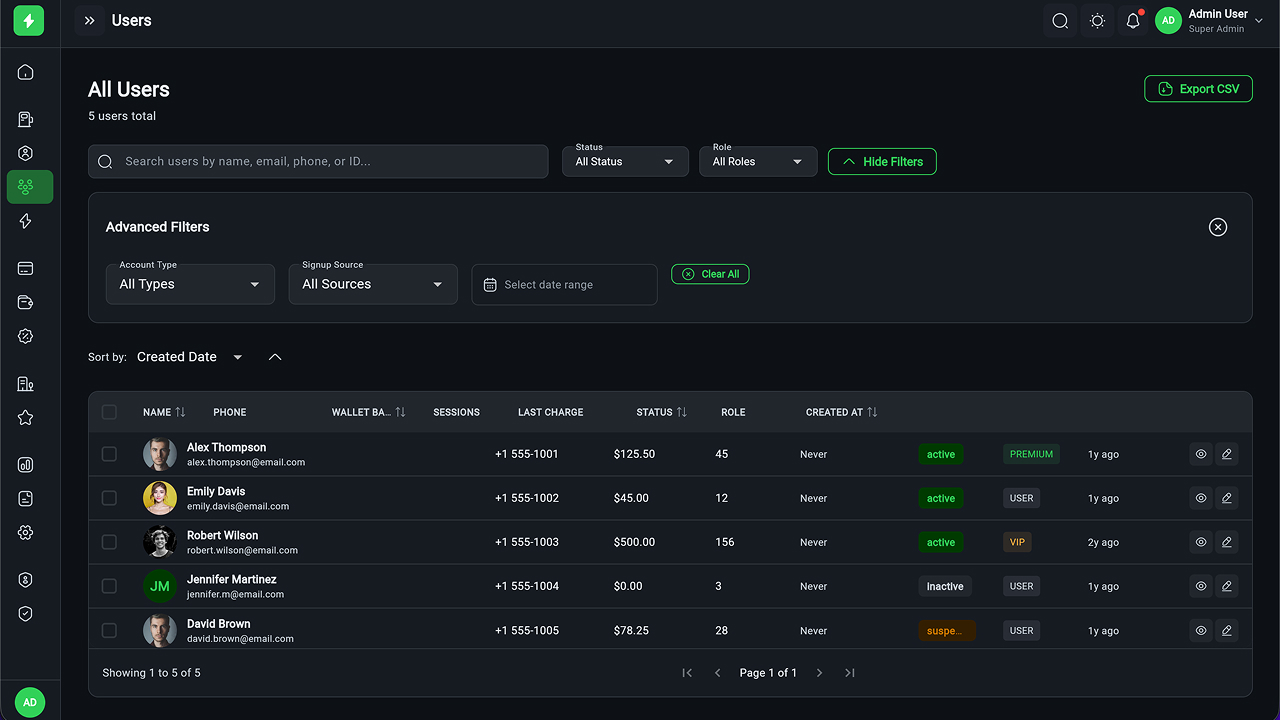Image resolution: width=1280 pixels, height=720 pixels.
Task: Expand the Account Type dropdown
Action: coord(190,284)
